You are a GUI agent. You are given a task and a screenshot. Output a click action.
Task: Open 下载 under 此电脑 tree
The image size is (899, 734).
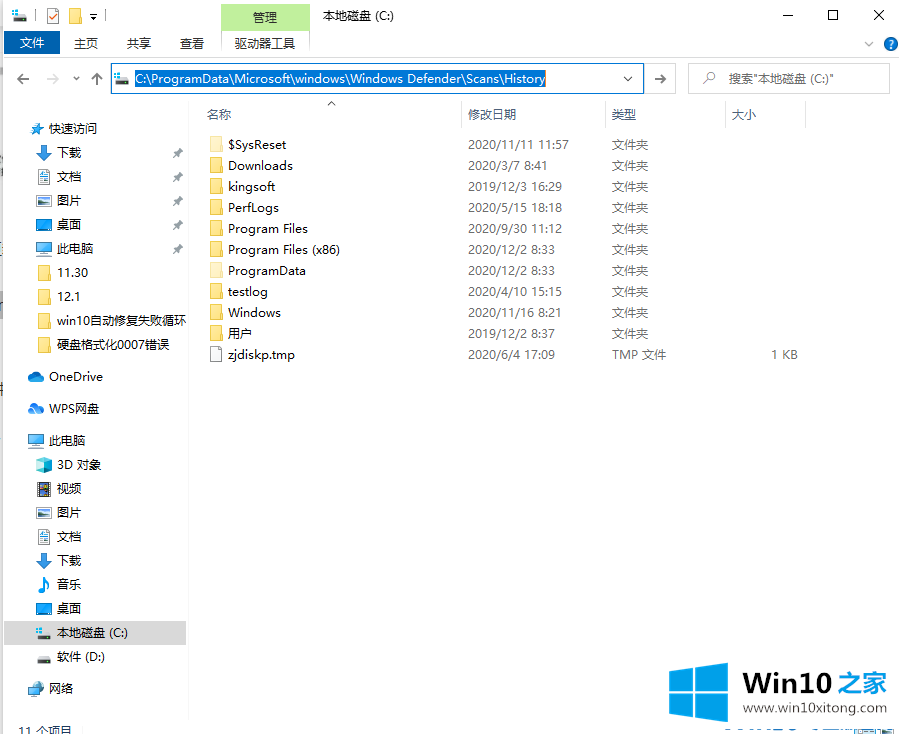click(69, 561)
